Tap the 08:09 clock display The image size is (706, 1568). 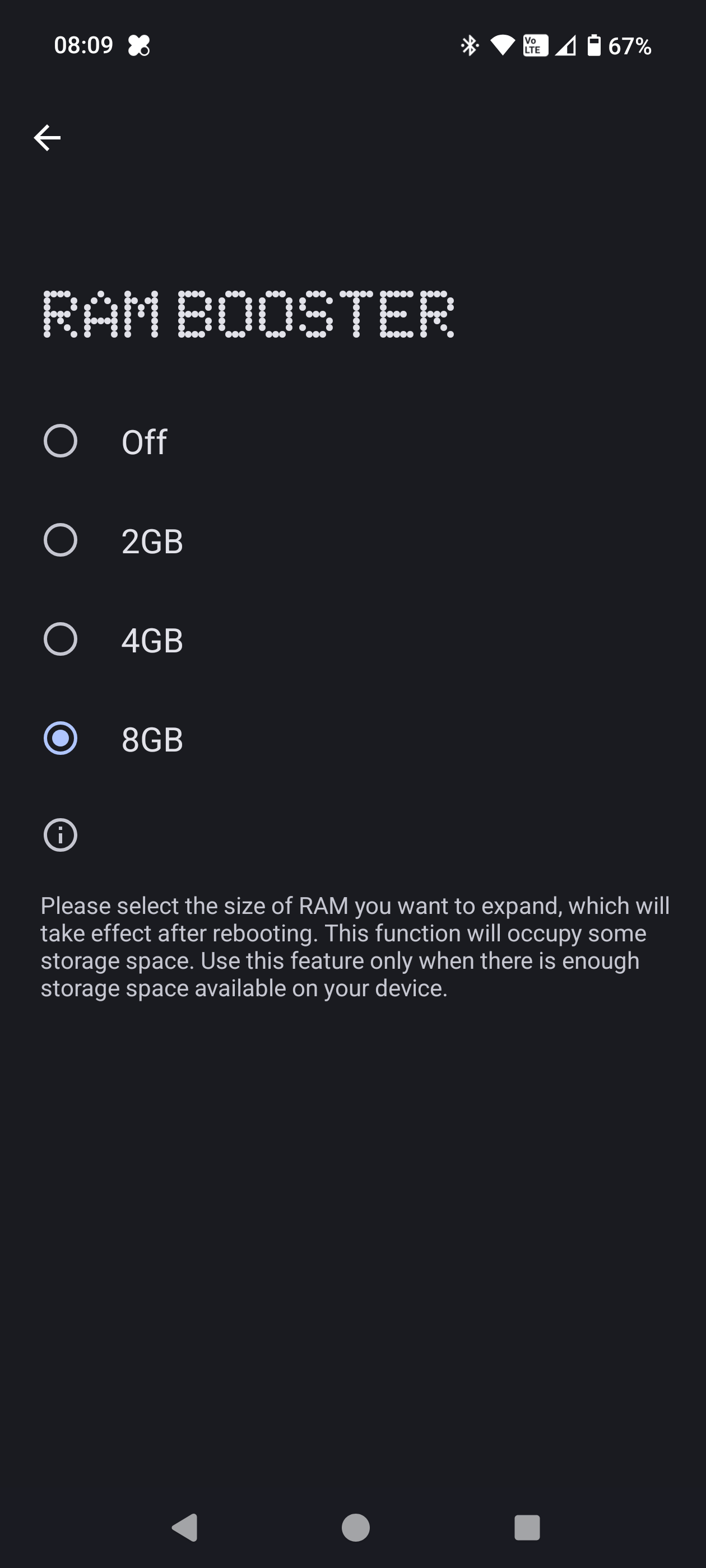[x=83, y=46]
